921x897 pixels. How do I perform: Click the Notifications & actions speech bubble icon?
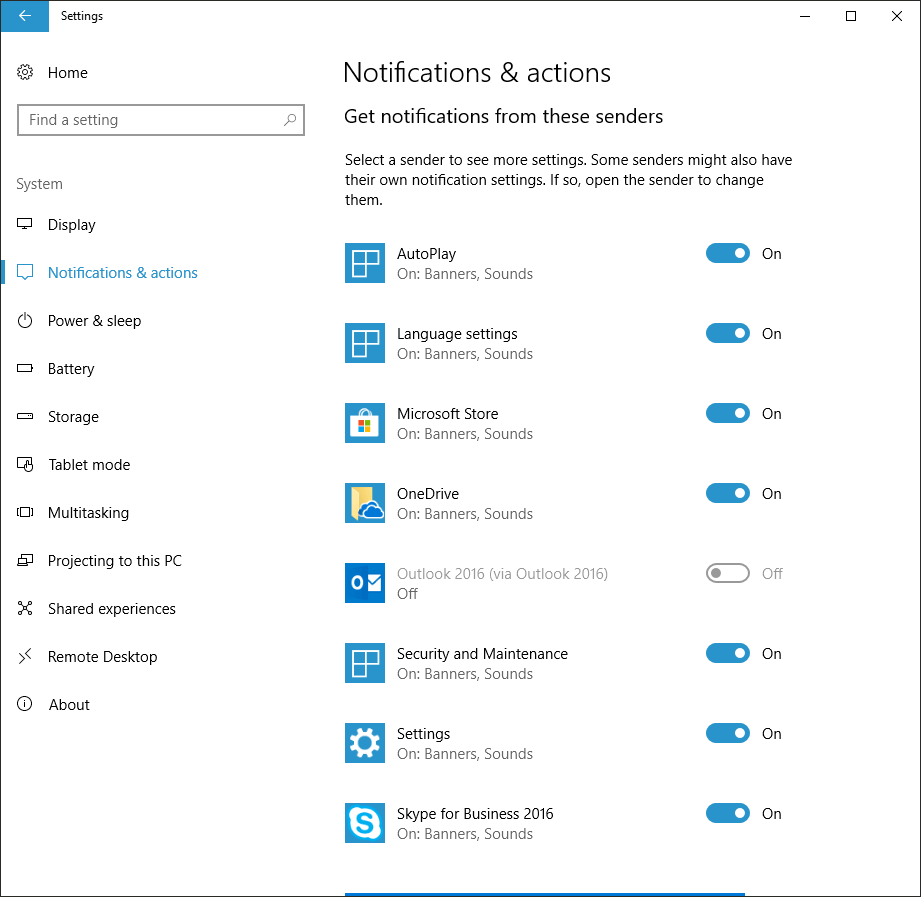click(x=25, y=273)
